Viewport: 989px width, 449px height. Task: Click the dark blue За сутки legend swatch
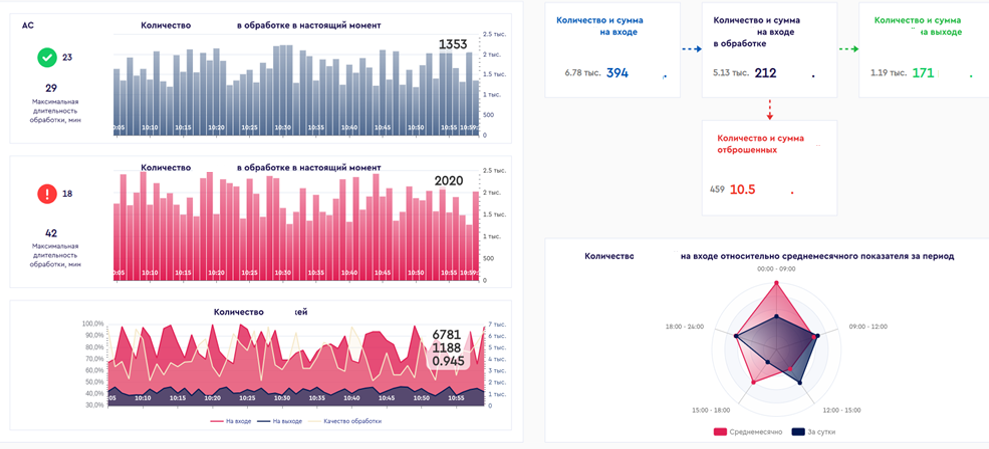[798, 432]
